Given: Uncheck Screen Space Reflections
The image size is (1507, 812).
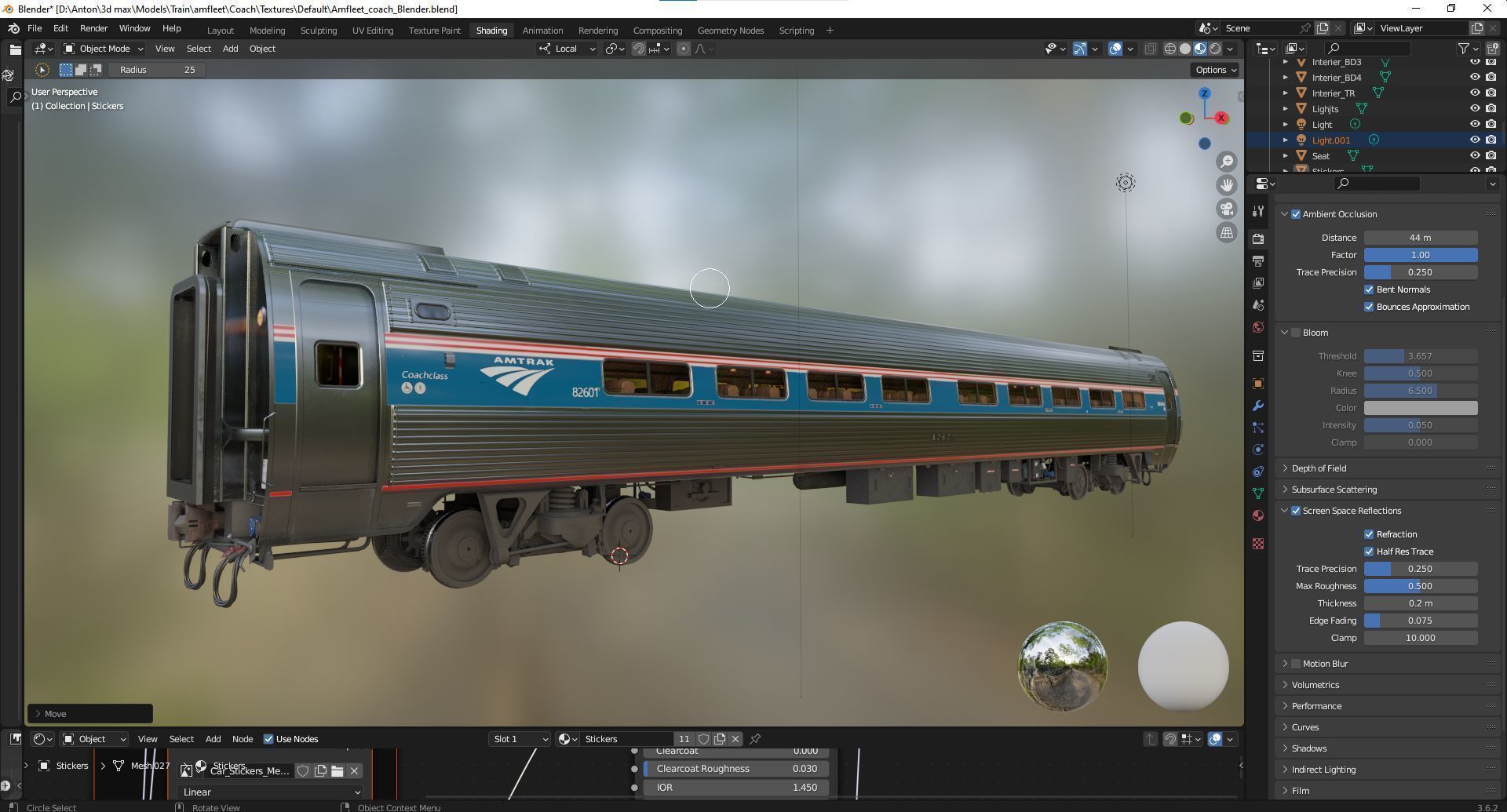Looking at the screenshot, I should 1296,511.
